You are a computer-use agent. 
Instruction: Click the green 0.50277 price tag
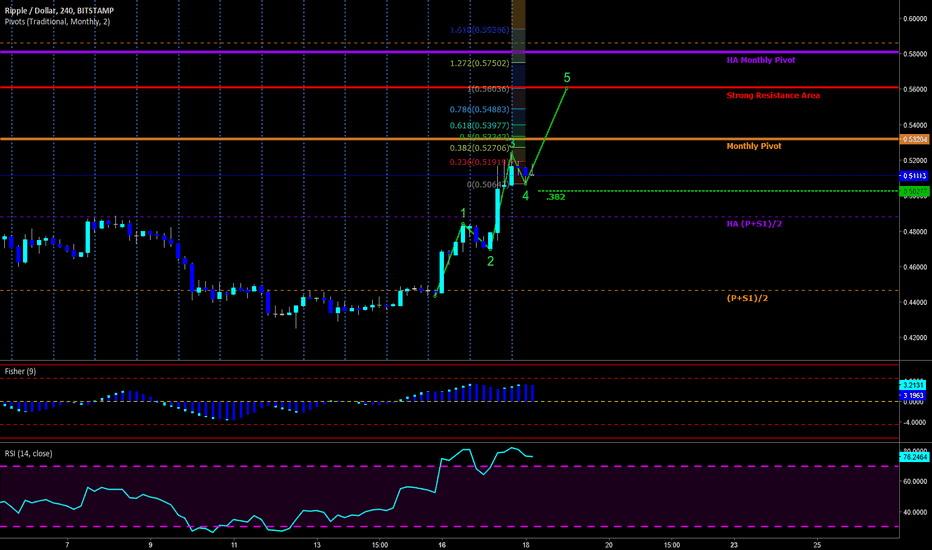tap(915, 191)
